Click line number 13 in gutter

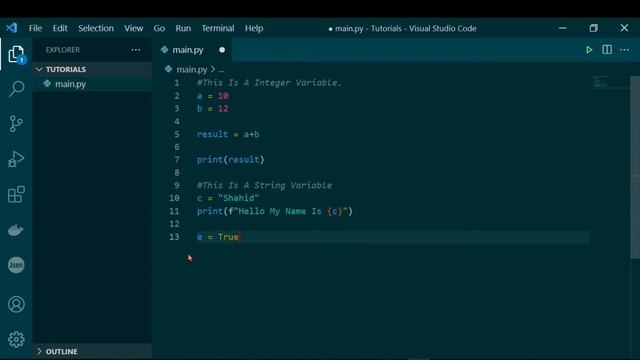tap(174, 237)
